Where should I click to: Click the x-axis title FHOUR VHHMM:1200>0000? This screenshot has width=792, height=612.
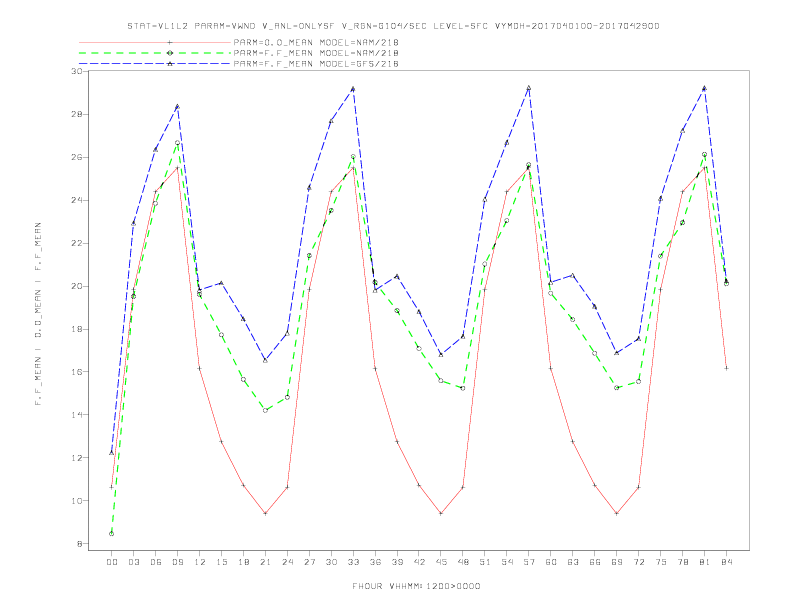416,586
